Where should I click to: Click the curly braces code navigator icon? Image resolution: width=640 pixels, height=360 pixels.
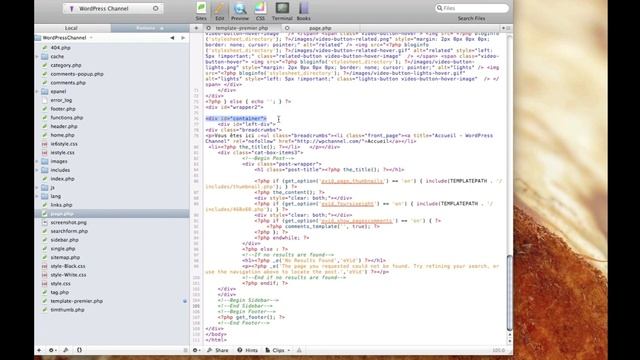click(x=79, y=350)
